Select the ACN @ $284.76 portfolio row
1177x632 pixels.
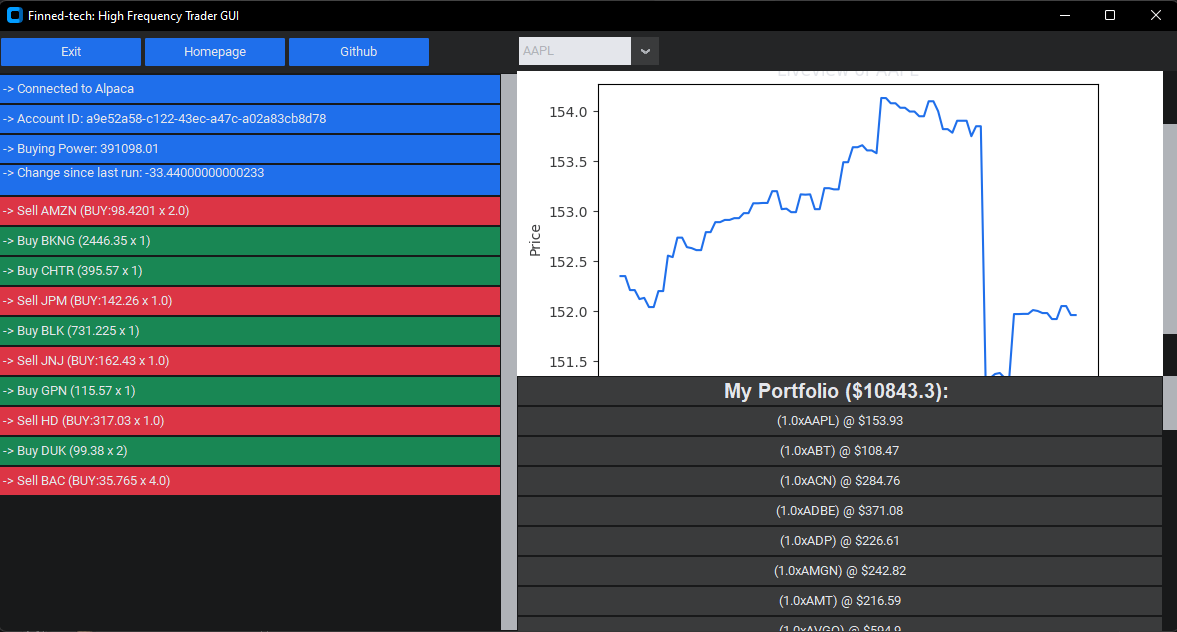pos(839,481)
